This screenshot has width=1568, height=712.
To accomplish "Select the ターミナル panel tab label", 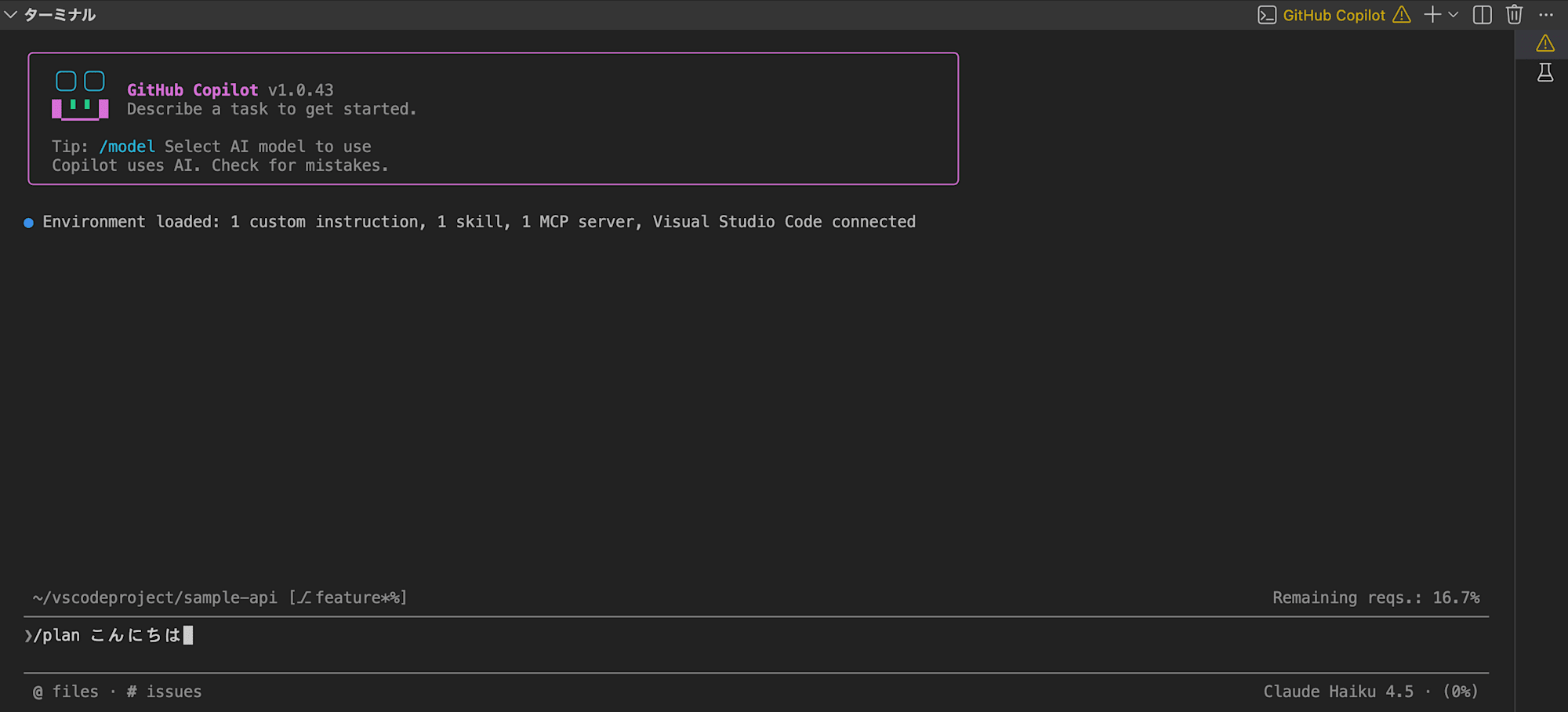I will [60, 15].
